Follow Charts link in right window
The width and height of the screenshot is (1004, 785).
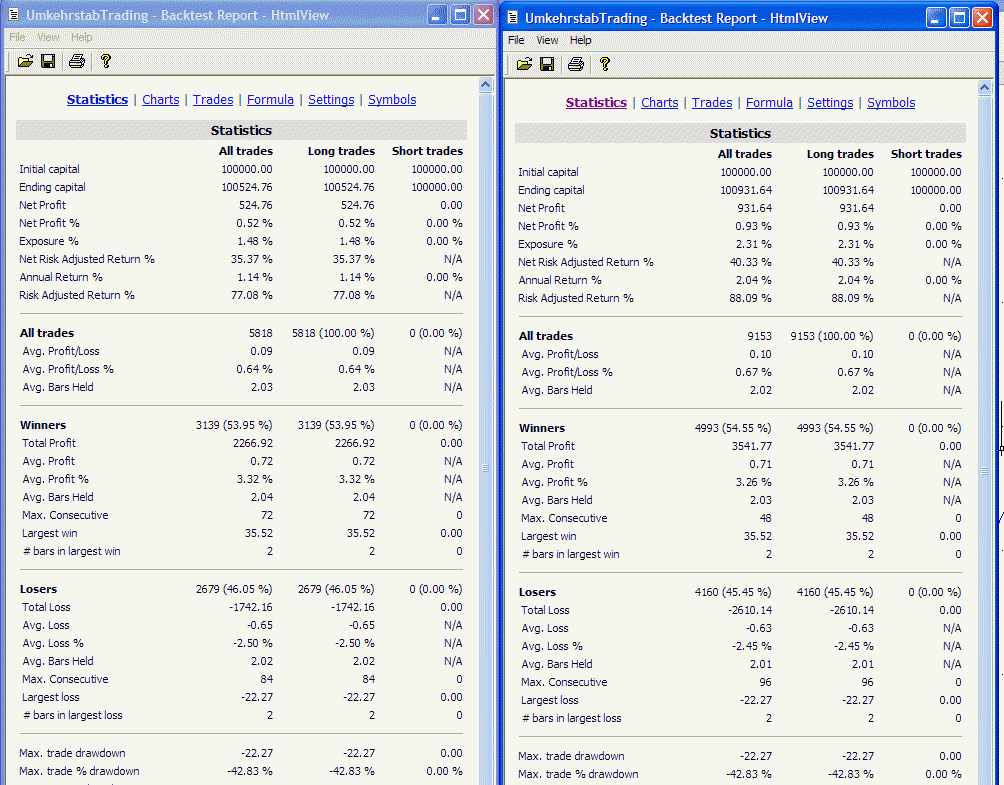pyautogui.click(x=660, y=102)
